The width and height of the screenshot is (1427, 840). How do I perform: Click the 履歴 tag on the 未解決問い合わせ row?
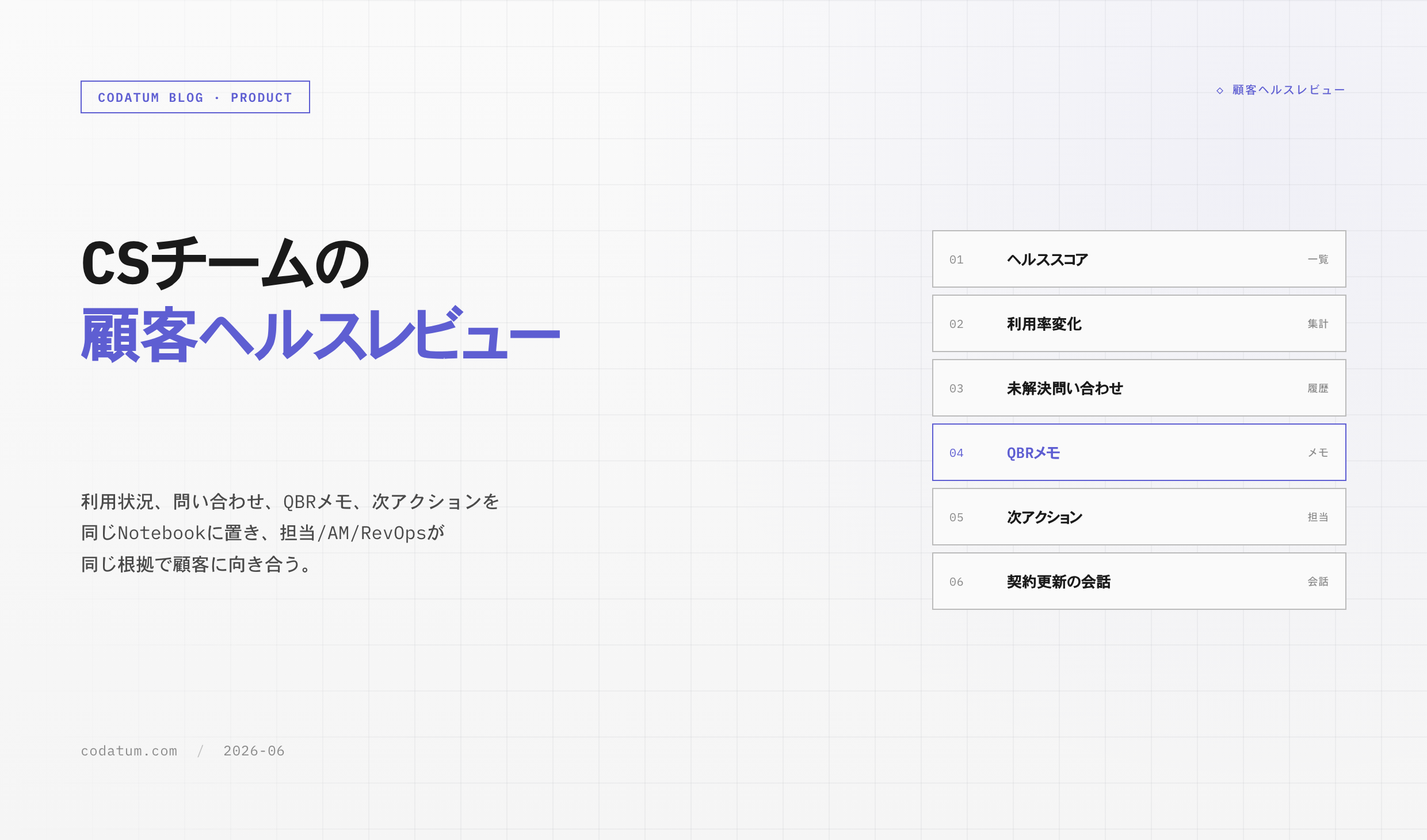pos(1318,388)
